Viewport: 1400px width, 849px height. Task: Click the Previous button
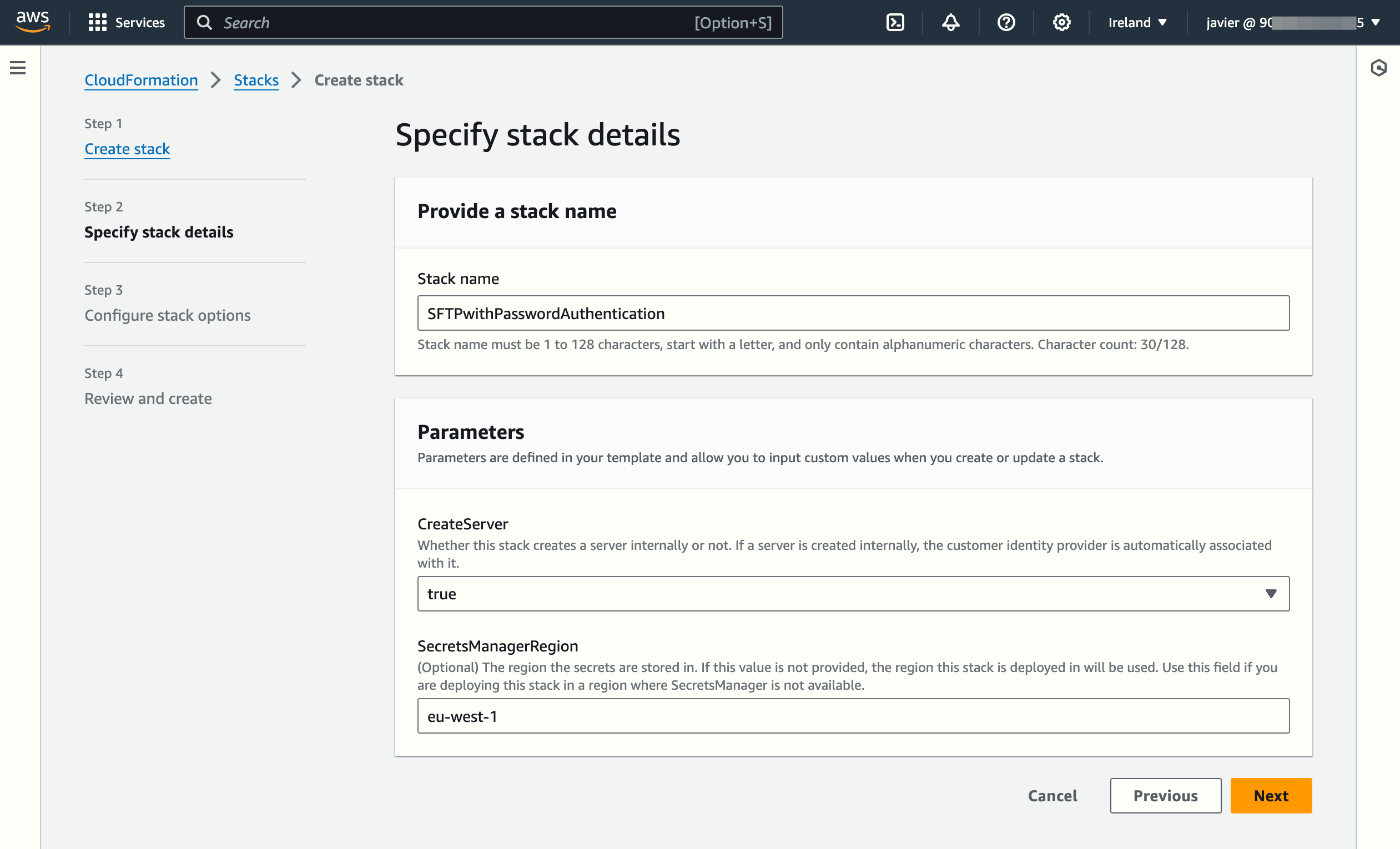1165,796
